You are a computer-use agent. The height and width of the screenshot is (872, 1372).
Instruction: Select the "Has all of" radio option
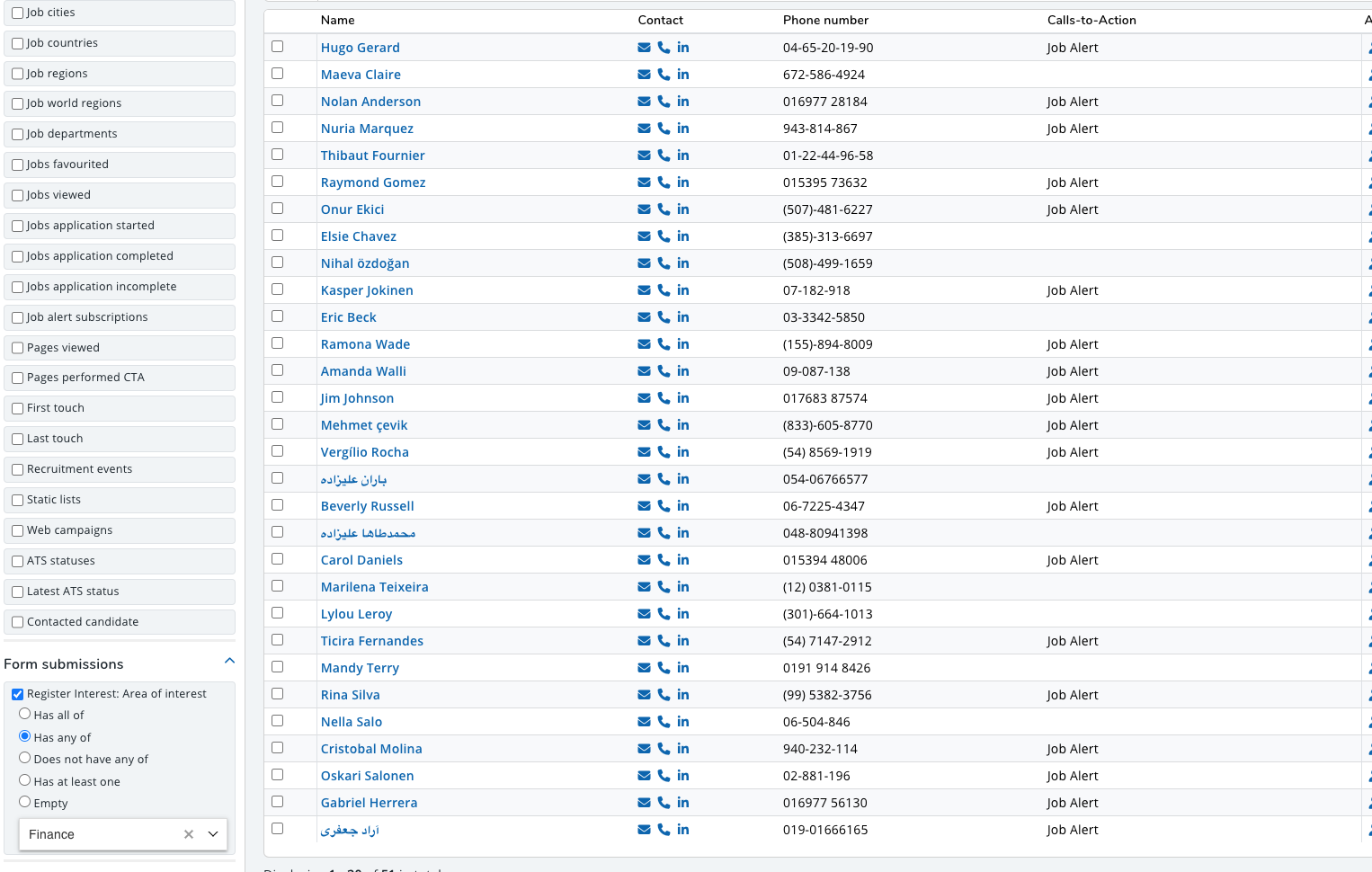pyautogui.click(x=25, y=714)
